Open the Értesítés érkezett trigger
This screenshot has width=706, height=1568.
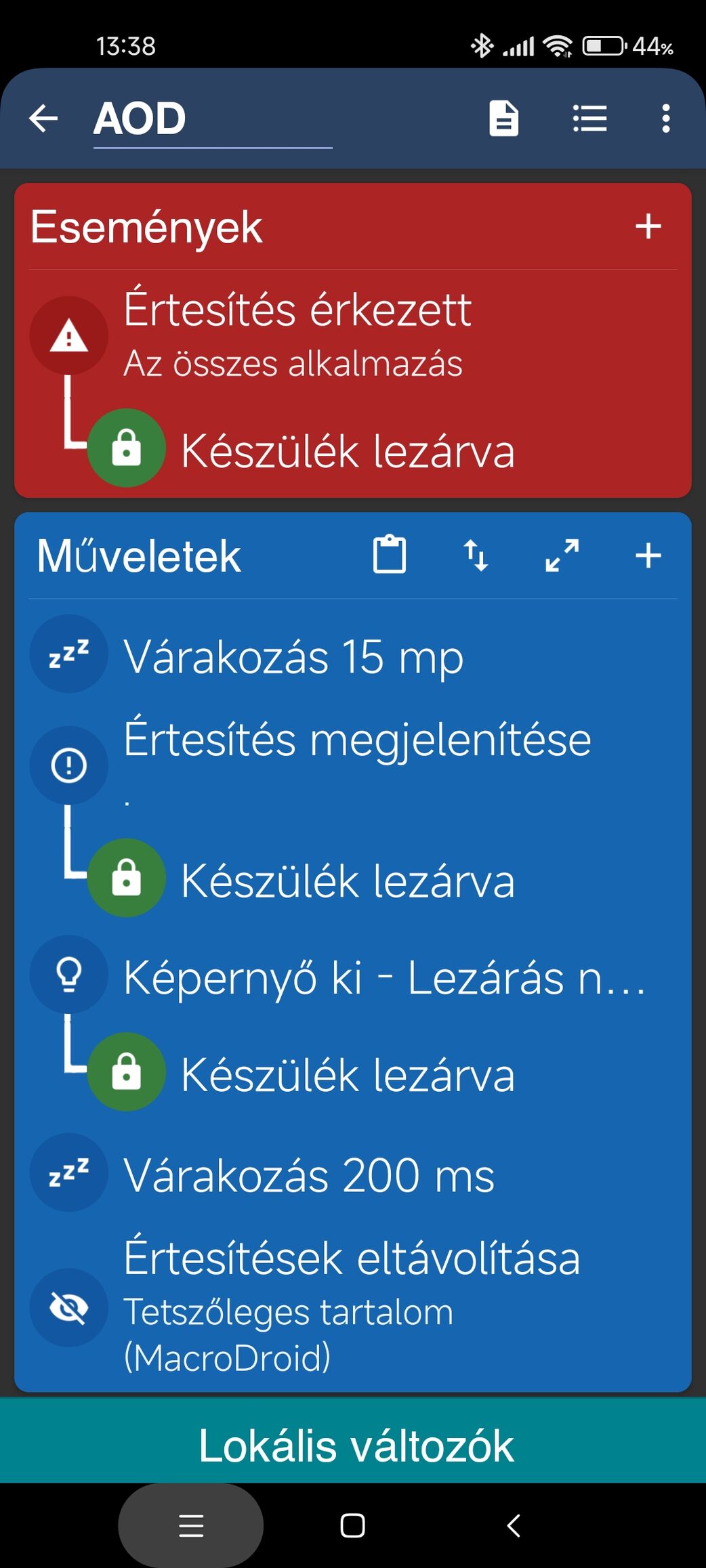coord(353,335)
